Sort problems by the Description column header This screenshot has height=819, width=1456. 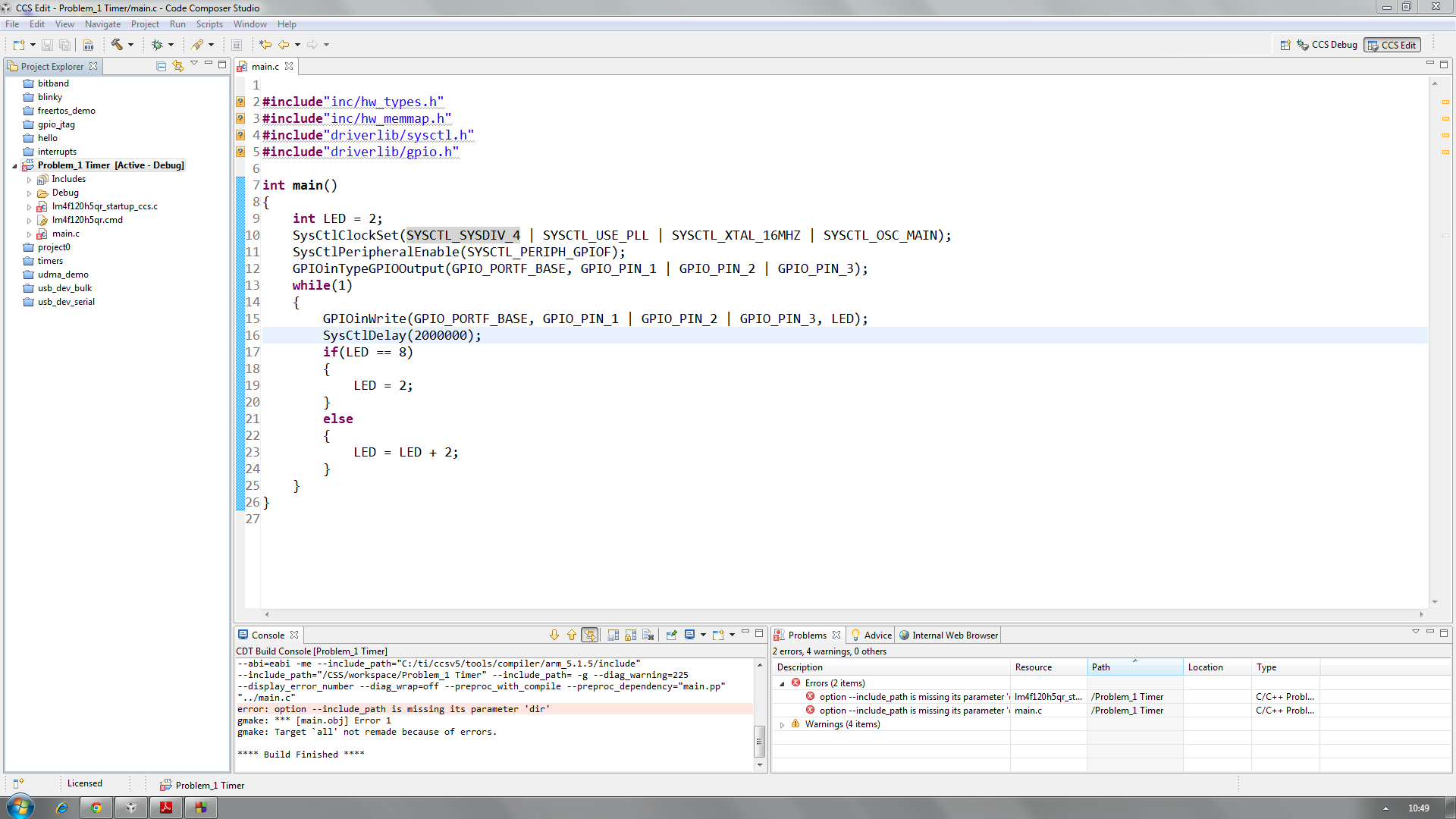point(891,667)
